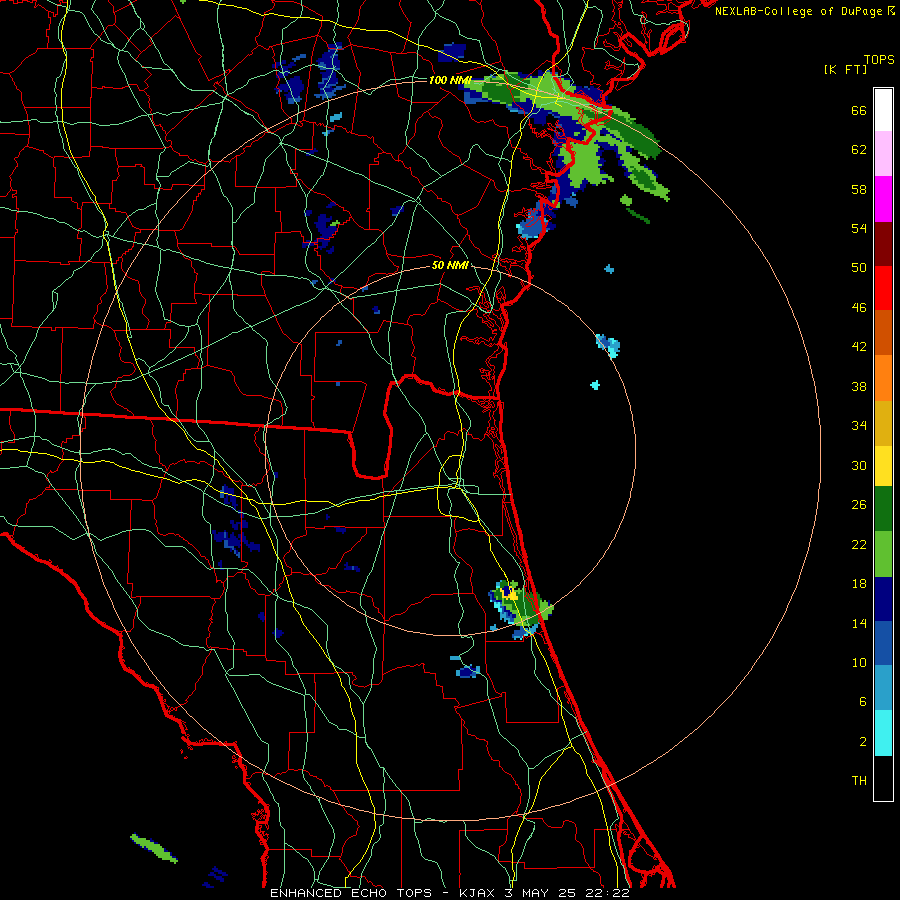Click the TOPS legend title
The image size is (900, 900).
click(x=879, y=59)
